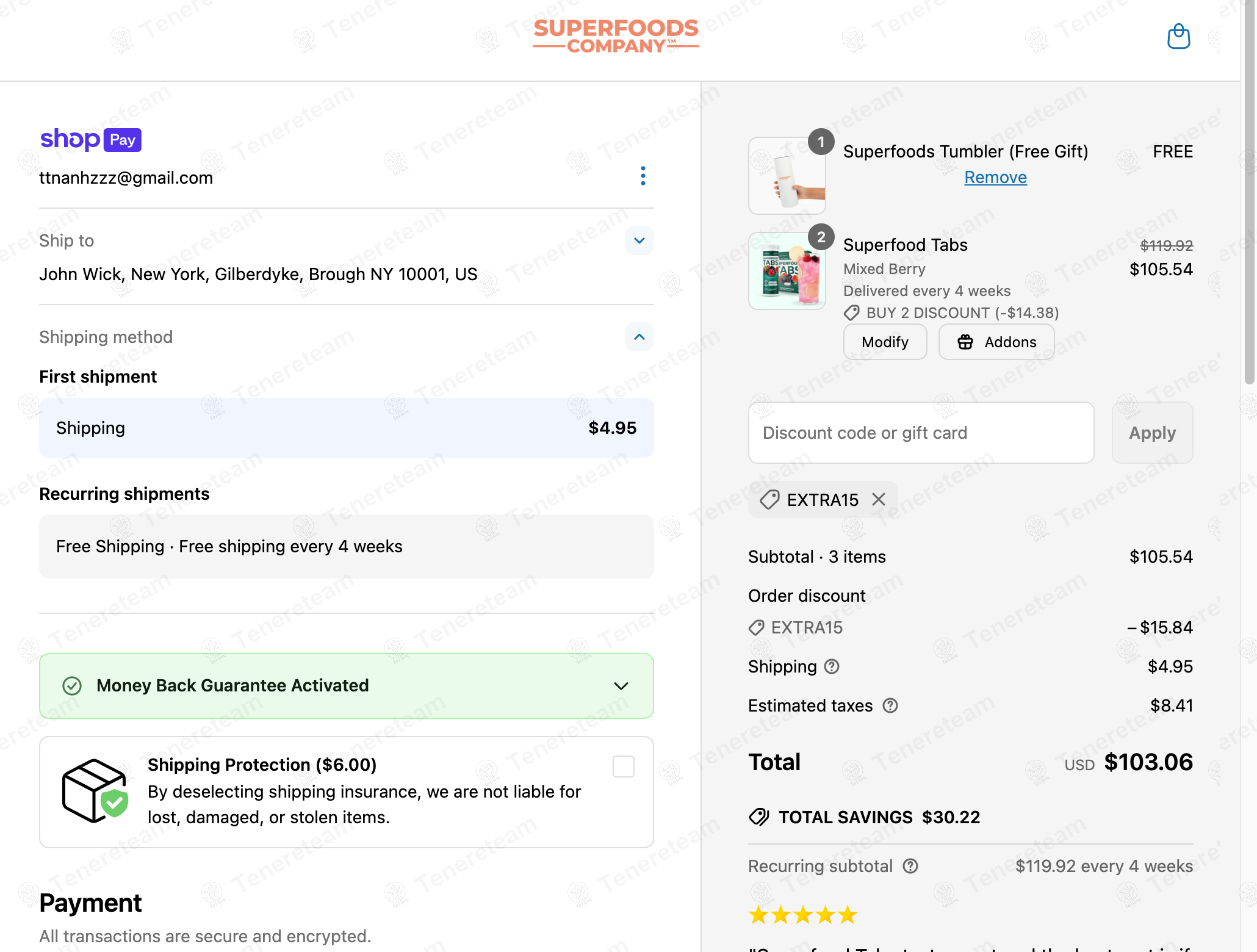Expand Money Back Guarantee Activated details
Image resolution: width=1257 pixels, height=952 pixels.
621,686
